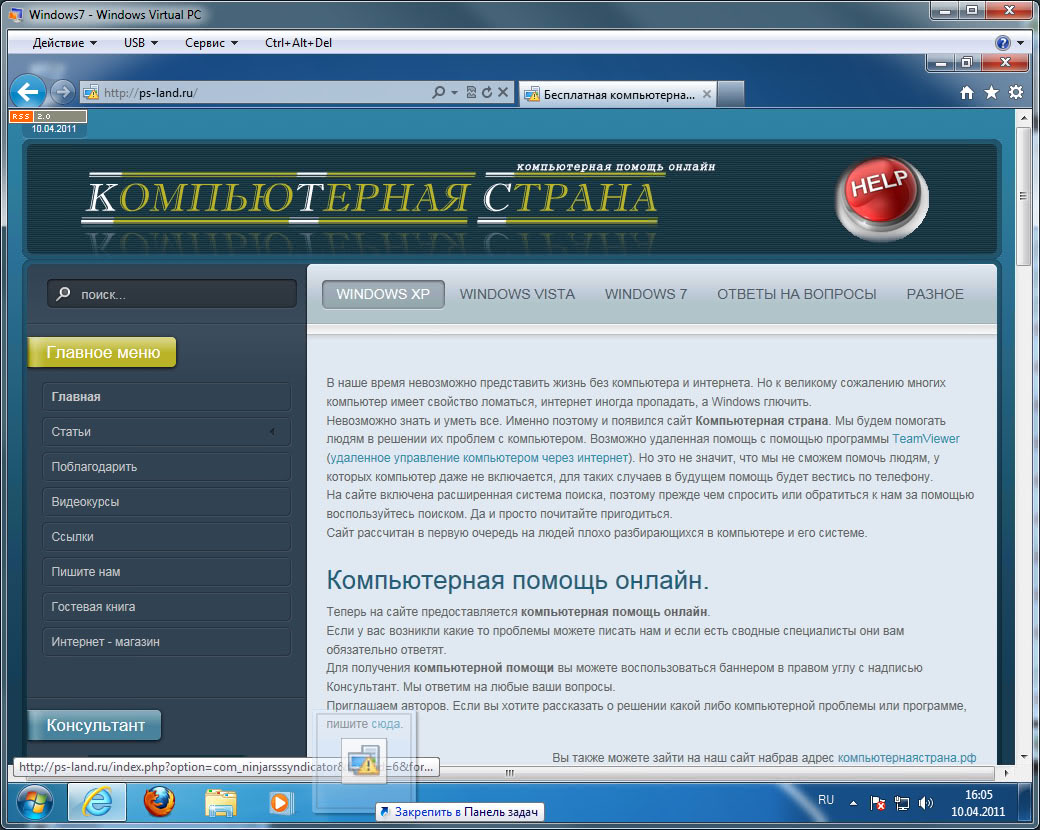Screen dimensions: 1040x830
Task: Send Ctrl+Alt+Del to virtual machine
Action: pos(298,42)
